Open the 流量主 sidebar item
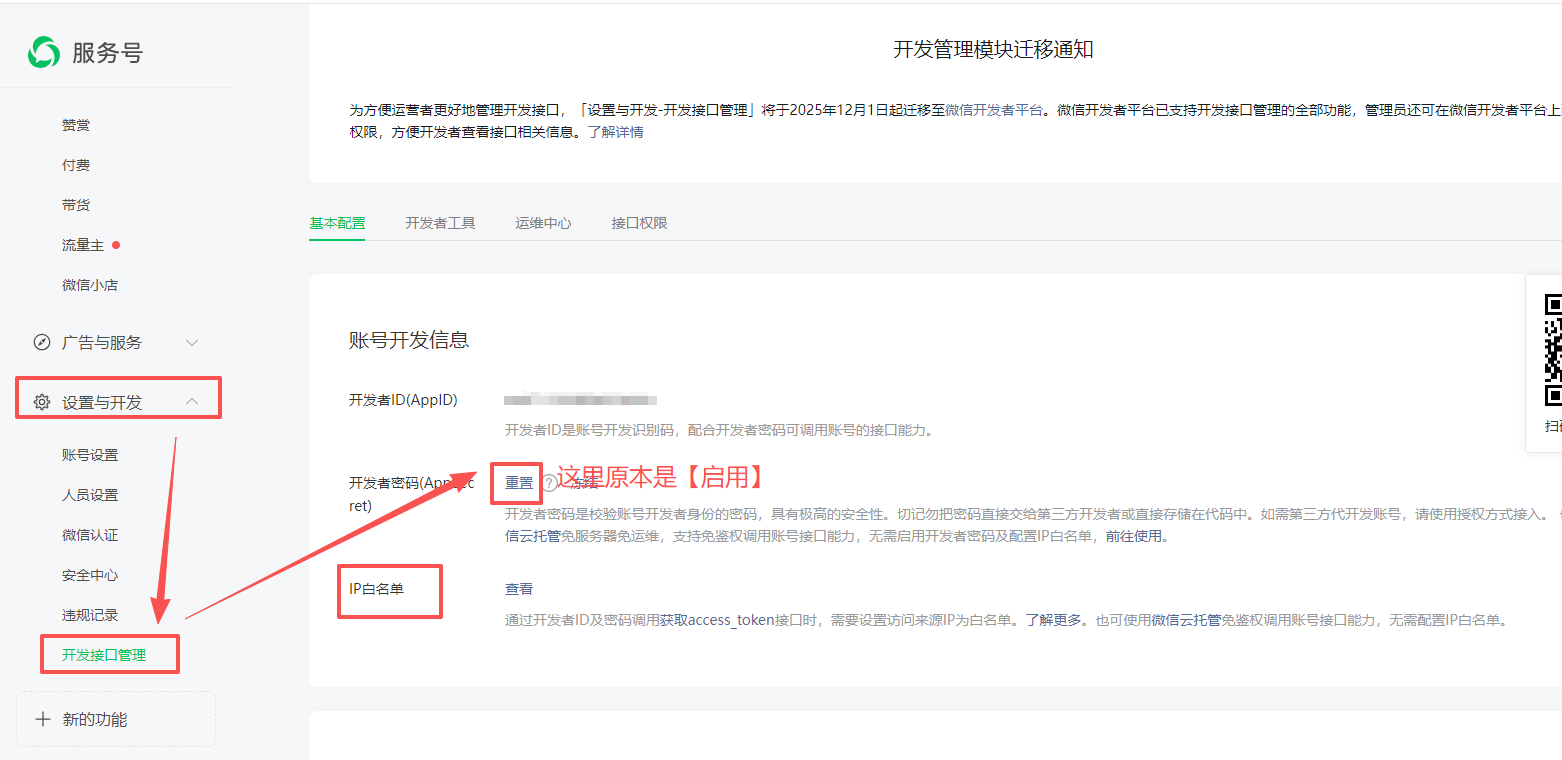The image size is (1562, 760). [x=83, y=245]
